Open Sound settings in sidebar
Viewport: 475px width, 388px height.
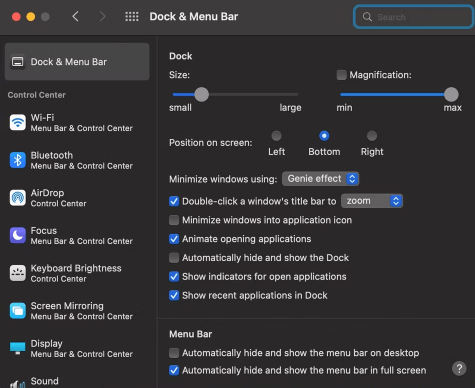[x=77, y=382]
